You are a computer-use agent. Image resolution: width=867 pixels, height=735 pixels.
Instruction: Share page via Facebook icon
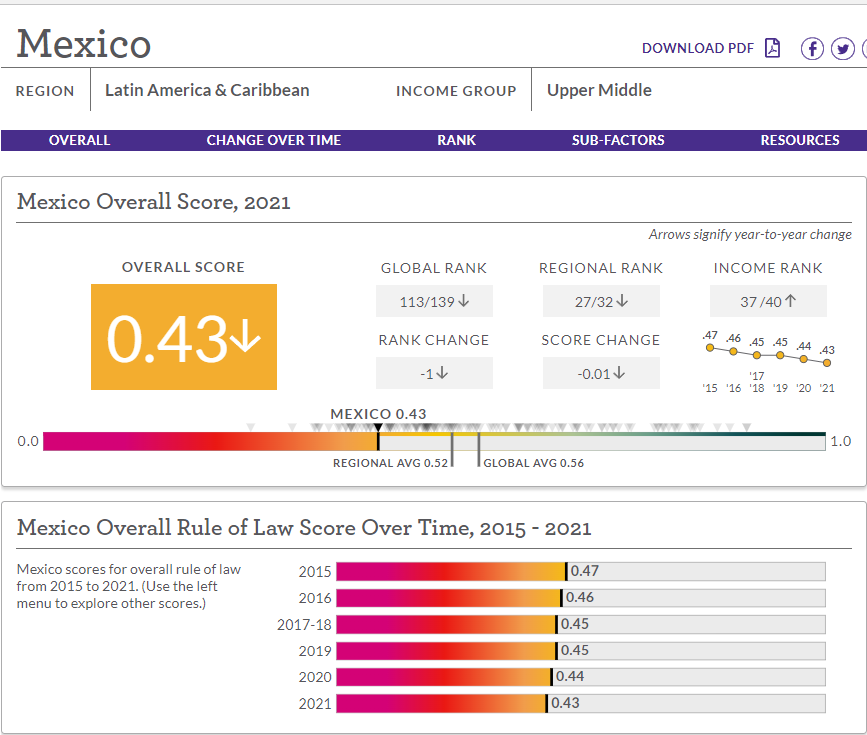[812, 49]
